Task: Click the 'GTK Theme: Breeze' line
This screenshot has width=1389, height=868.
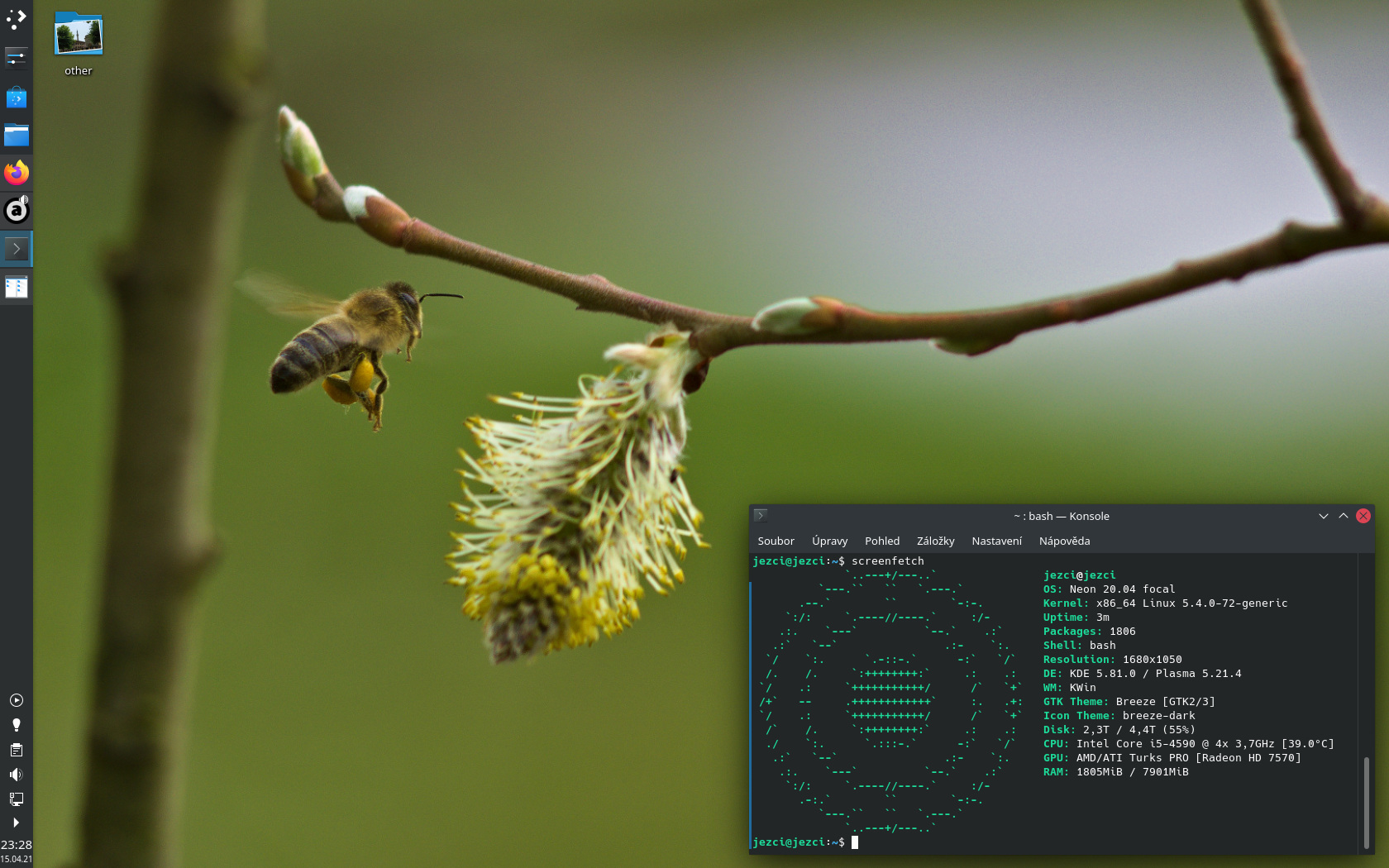Action: click(x=1129, y=702)
